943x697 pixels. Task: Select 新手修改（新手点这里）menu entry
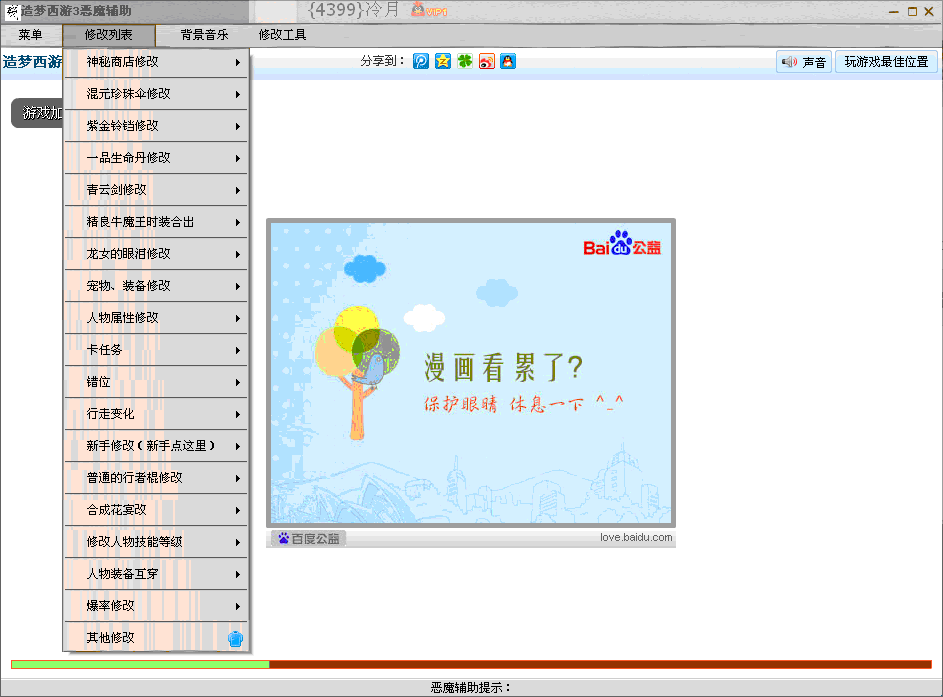[x=150, y=446]
